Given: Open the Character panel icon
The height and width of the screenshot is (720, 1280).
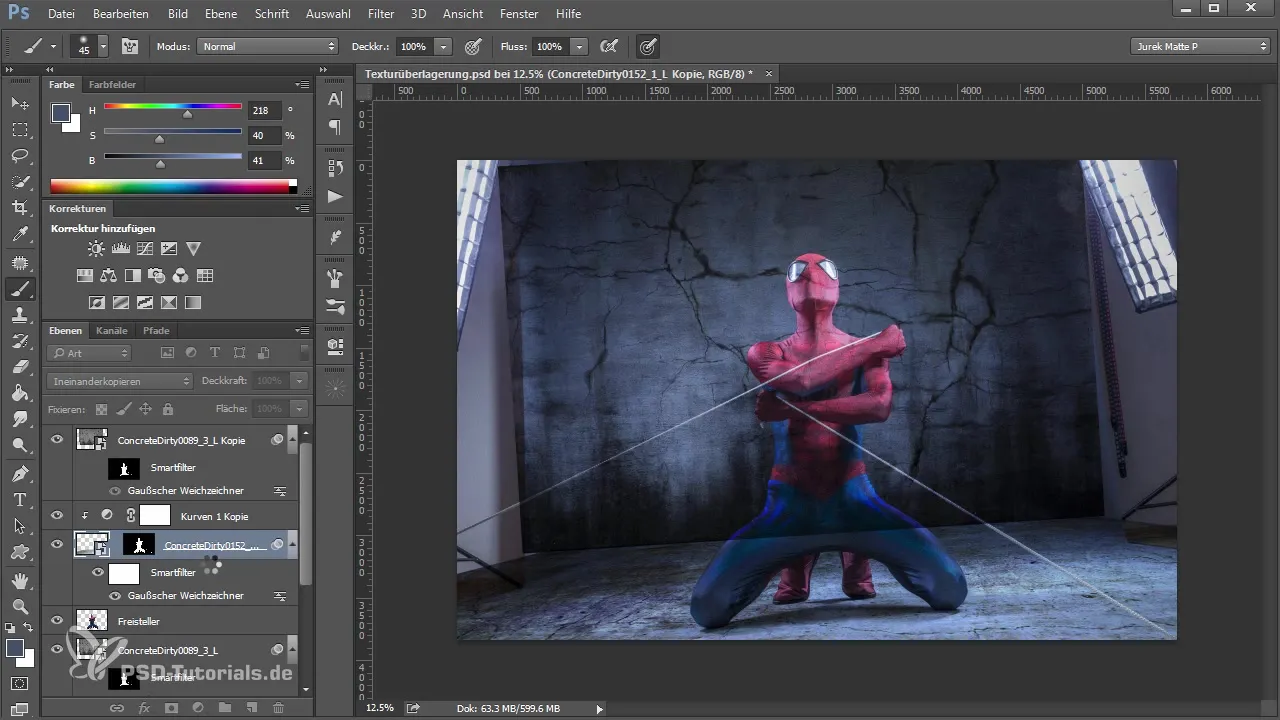Looking at the screenshot, I should 335,99.
